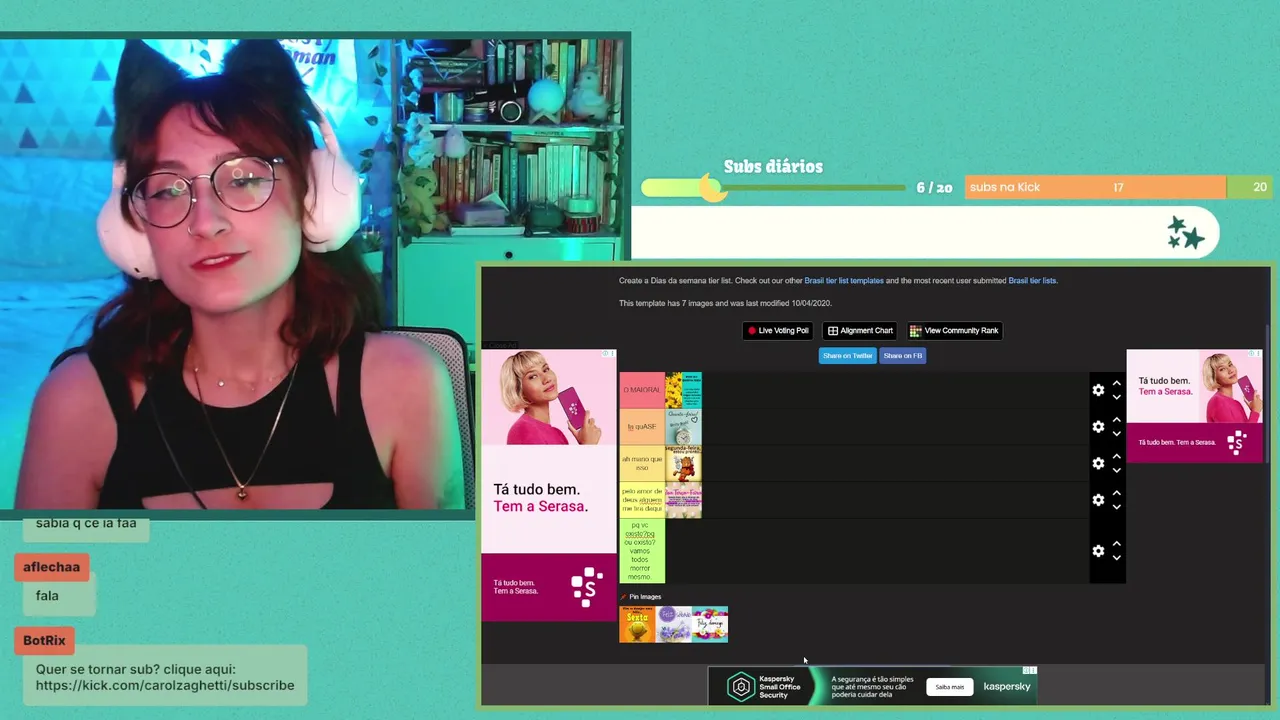Edit 'pelo amor de deus' tier label
This screenshot has height=720, width=1280.
click(x=642, y=500)
